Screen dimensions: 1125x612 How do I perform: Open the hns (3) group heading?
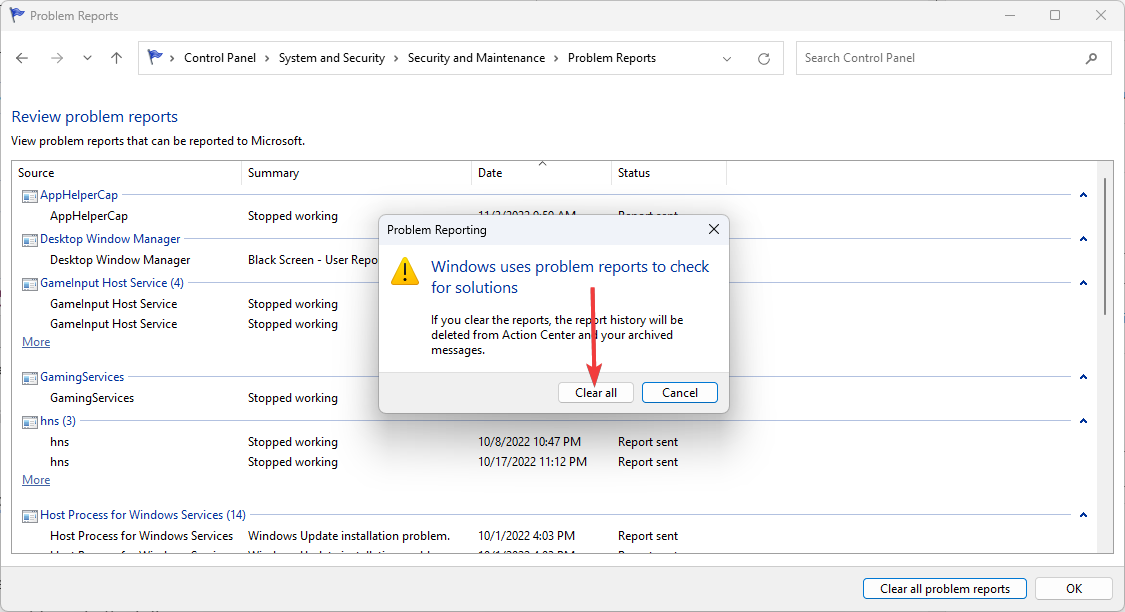tap(58, 421)
